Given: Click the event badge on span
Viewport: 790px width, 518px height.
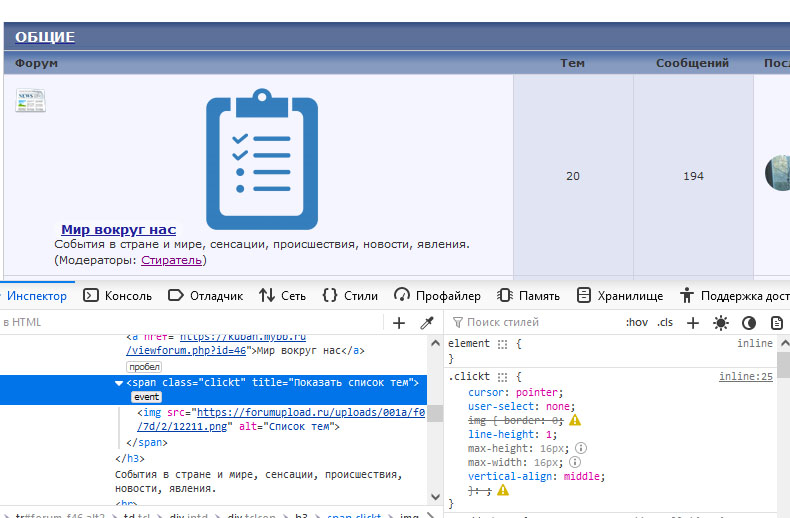Looking at the screenshot, I should (147, 397).
